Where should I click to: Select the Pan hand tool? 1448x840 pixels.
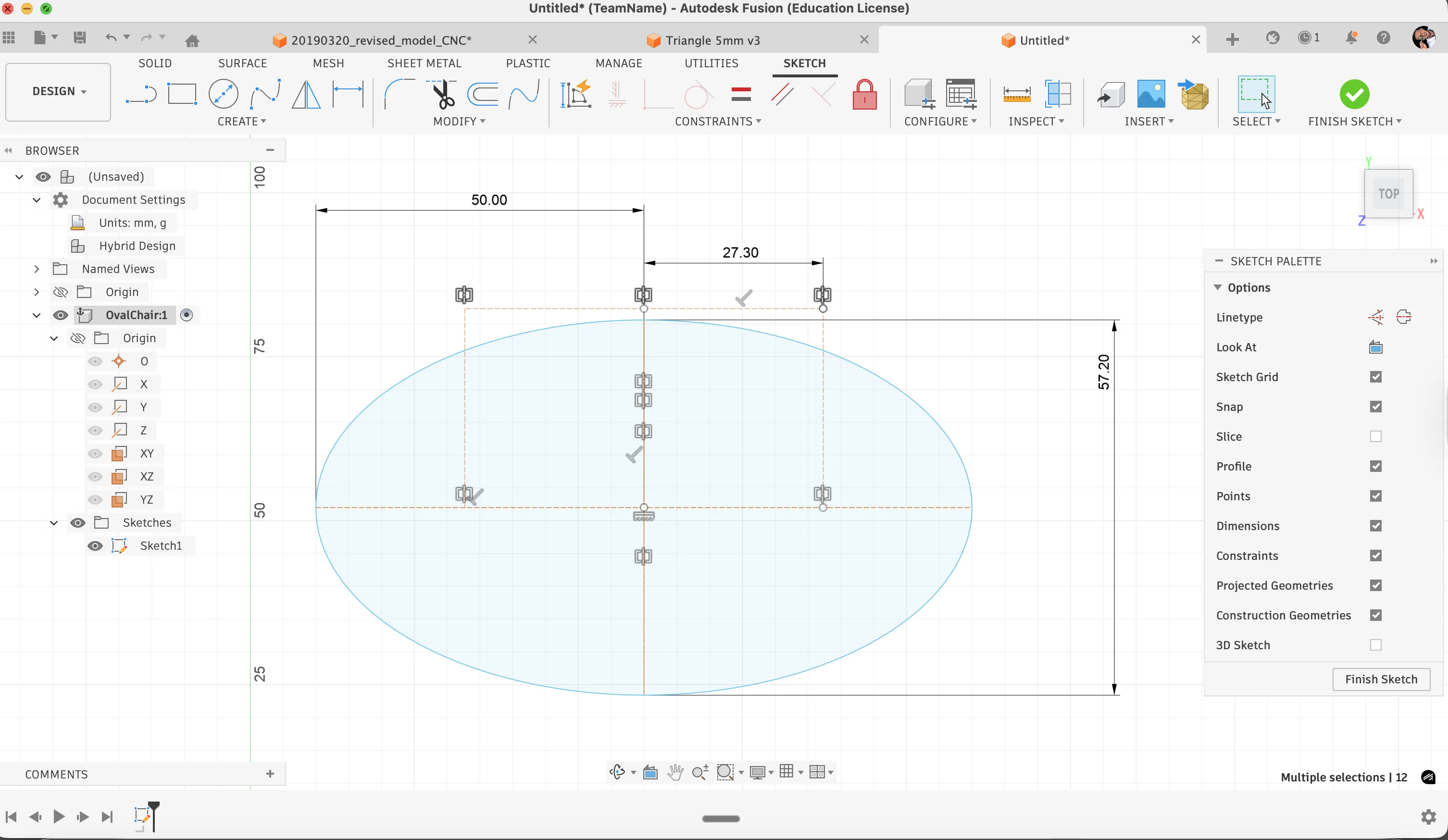pyautogui.click(x=676, y=772)
